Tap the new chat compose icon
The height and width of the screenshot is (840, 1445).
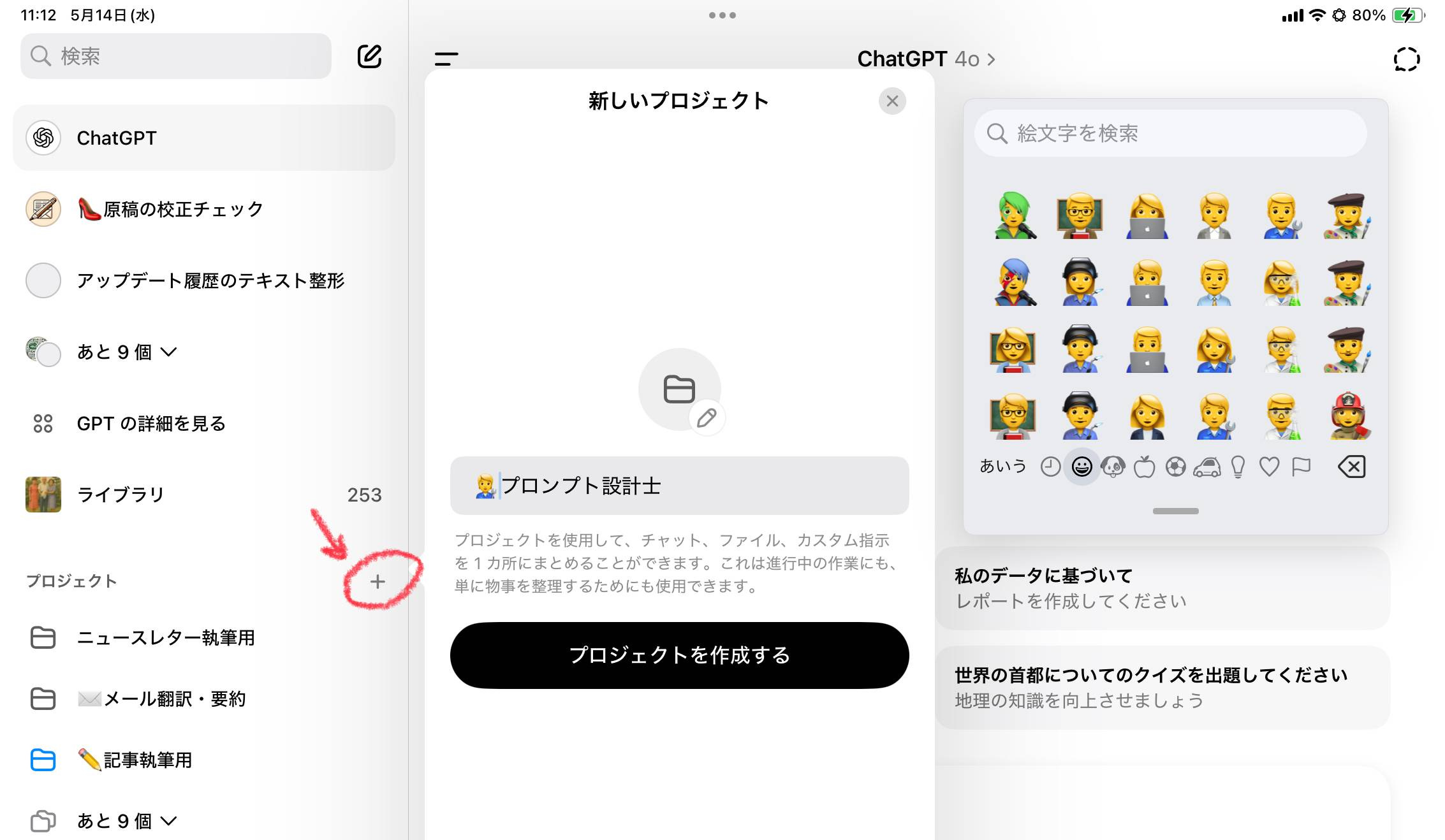369,56
